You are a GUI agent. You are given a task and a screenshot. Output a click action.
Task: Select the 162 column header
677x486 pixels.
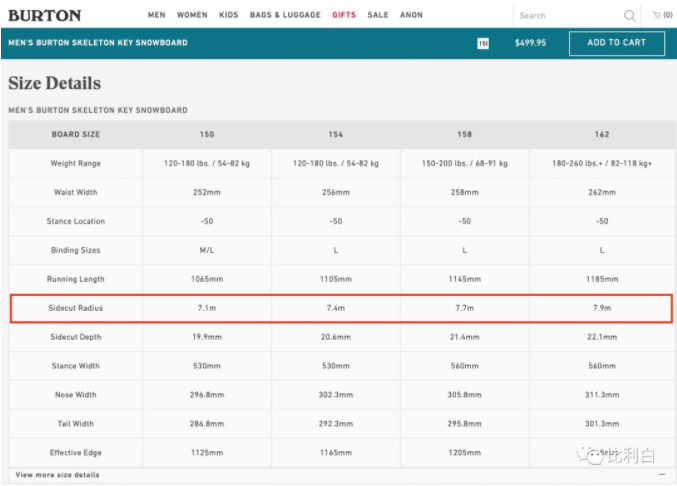coord(602,134)
